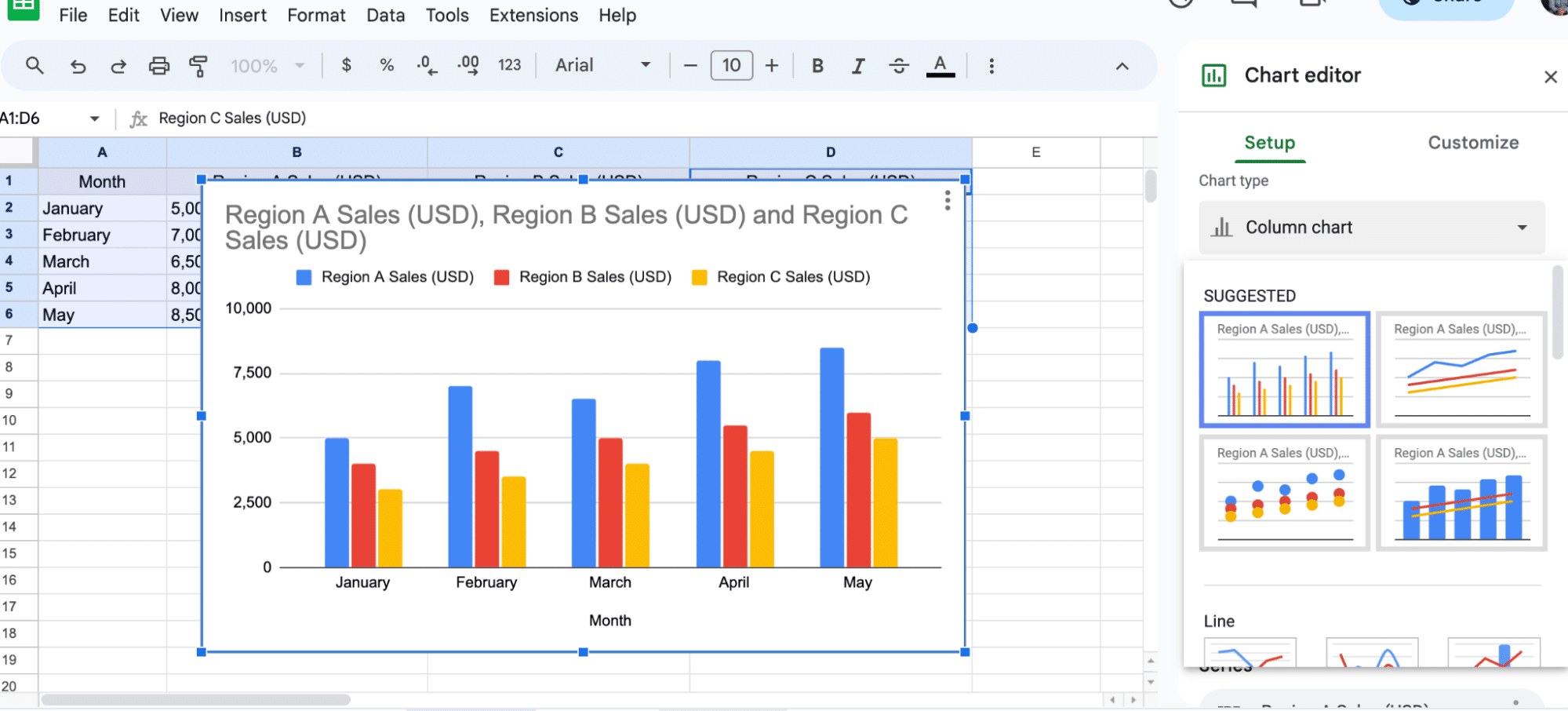
Task: Select cell with February
Action: tap(102, 235)
